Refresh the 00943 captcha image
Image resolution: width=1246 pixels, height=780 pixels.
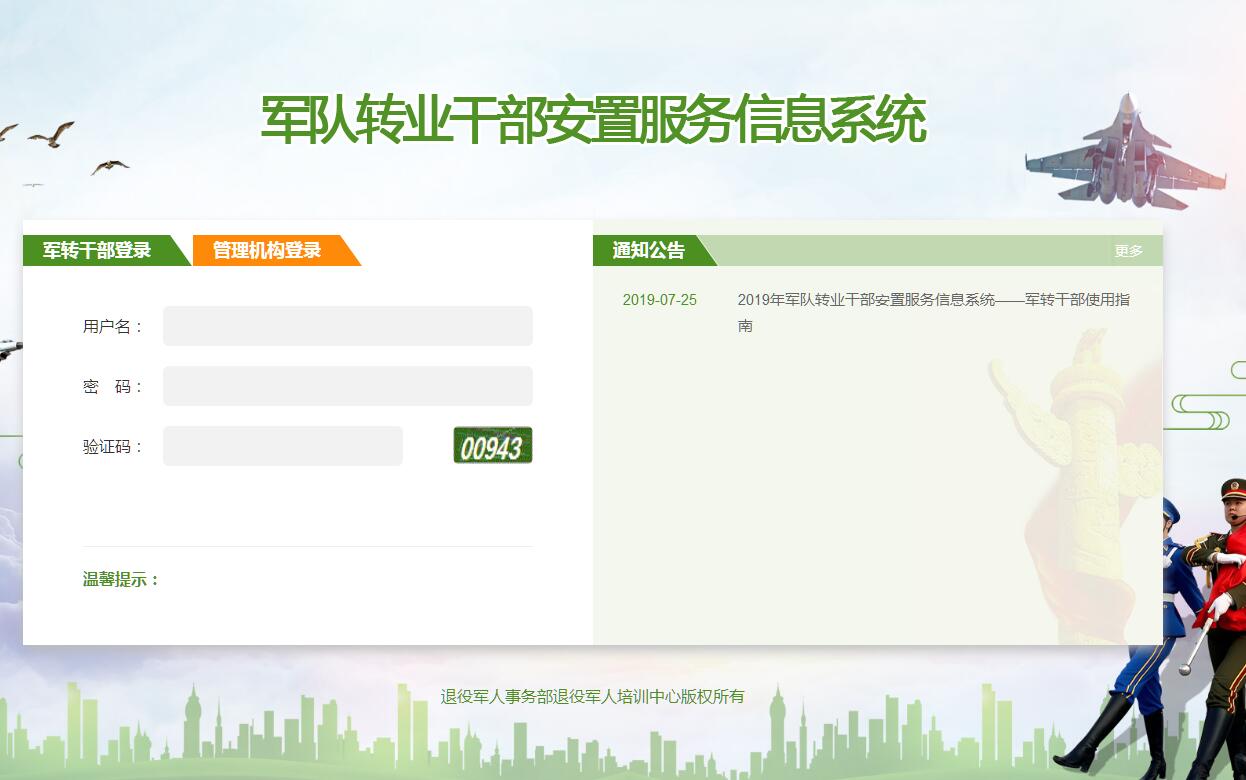coord(492,446)
